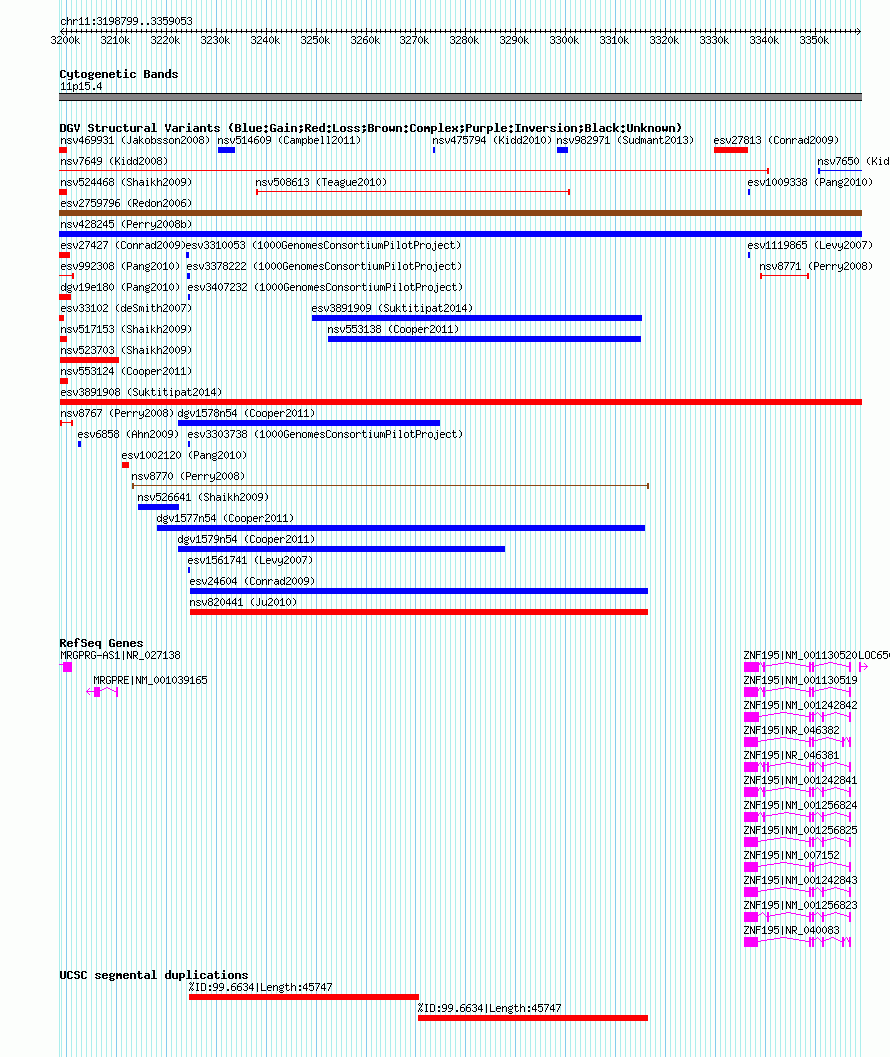Screen dimensions: 890x1057
Task: Click the dgv1577n54 (Cooper2011) label
Action: (225, 518)
